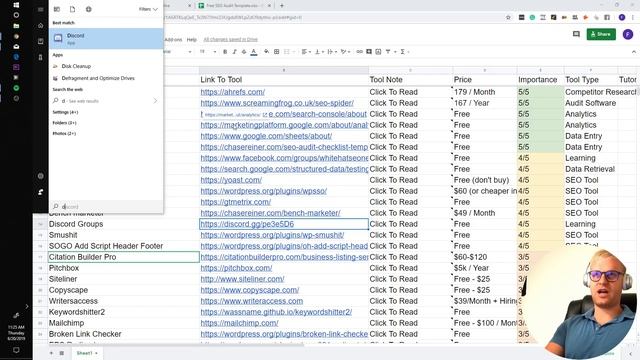Apply strikethrough from the toolbar
640x360 pixels.
click(244, 52)
